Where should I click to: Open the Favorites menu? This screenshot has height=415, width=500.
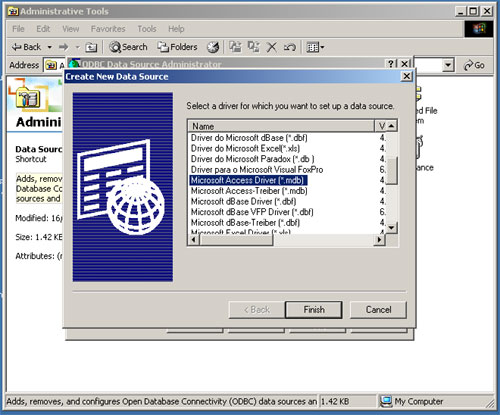[108, 29]
